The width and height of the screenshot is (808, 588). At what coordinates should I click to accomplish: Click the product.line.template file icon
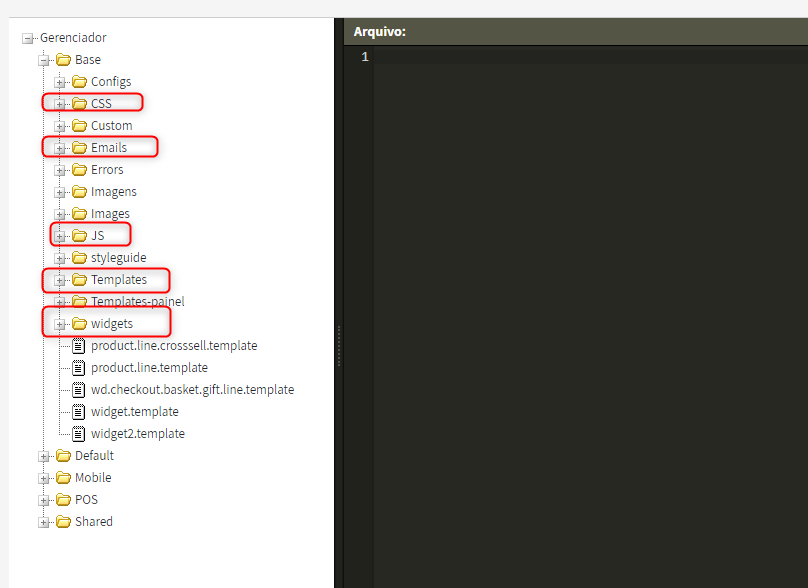(x=78, y=368)
